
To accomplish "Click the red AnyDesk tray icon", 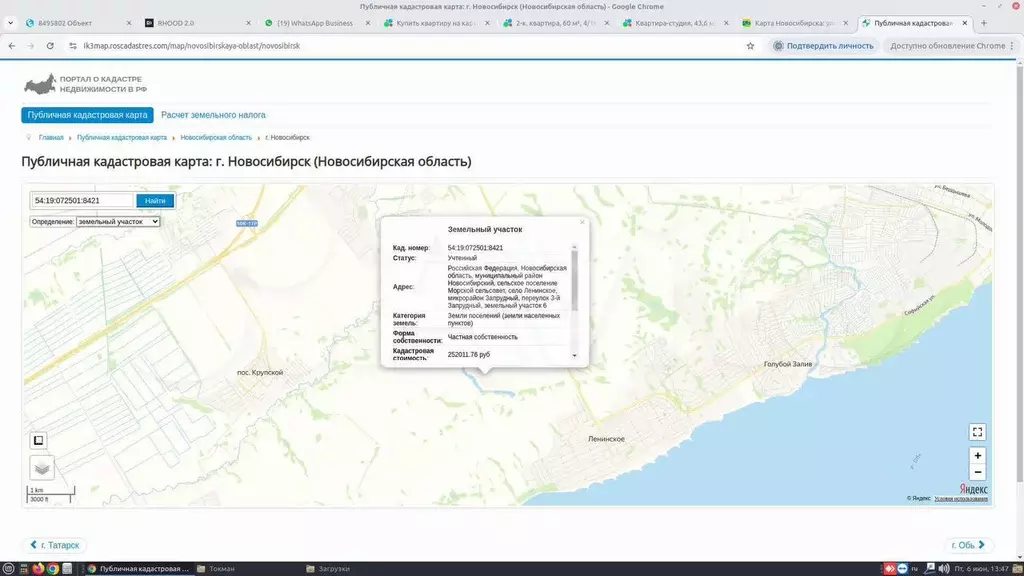I will coord(889,569).
